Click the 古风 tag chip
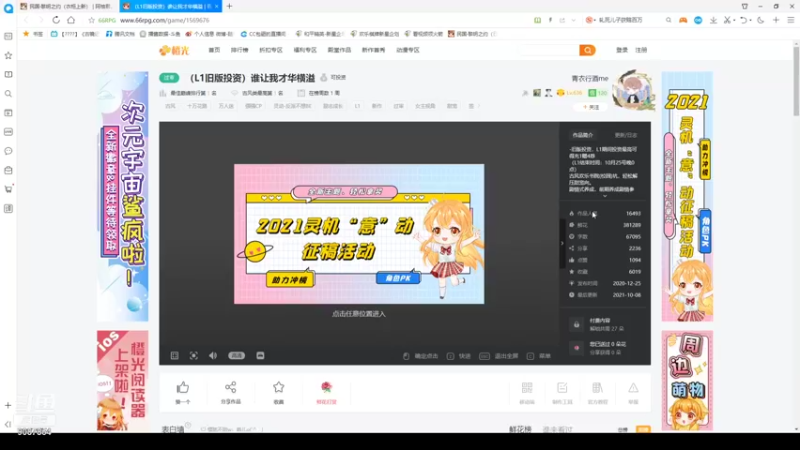This screenshot has width=800, height=450. tap(170, 106)
